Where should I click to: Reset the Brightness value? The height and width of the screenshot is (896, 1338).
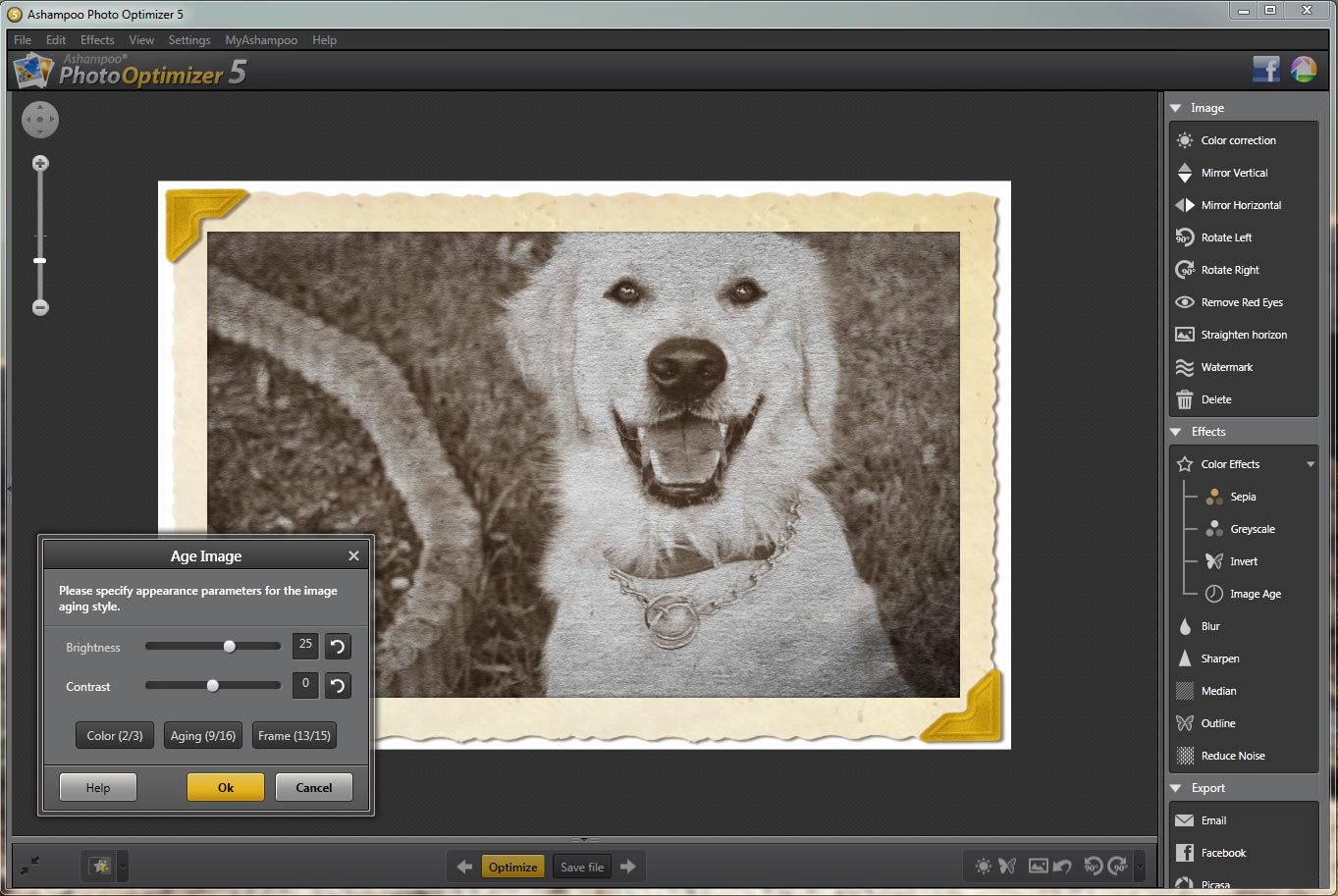click(338, 647)
